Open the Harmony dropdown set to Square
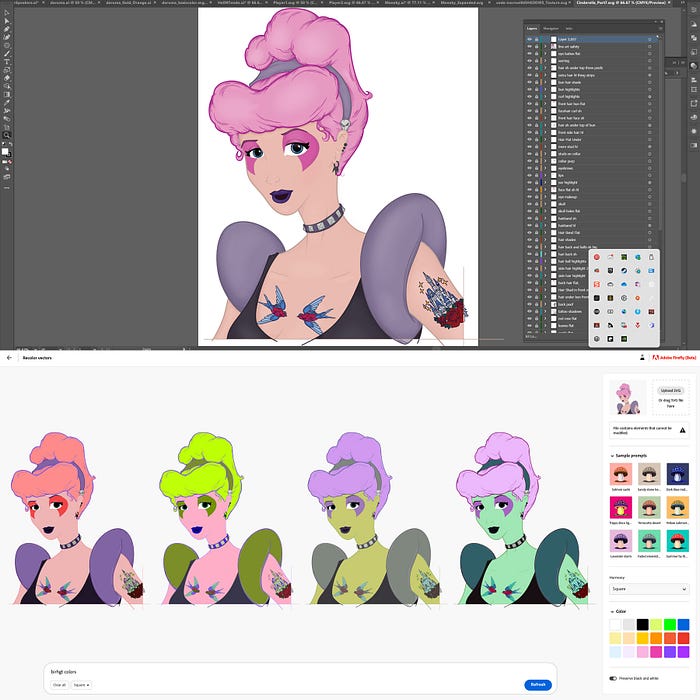 (649, 589)
